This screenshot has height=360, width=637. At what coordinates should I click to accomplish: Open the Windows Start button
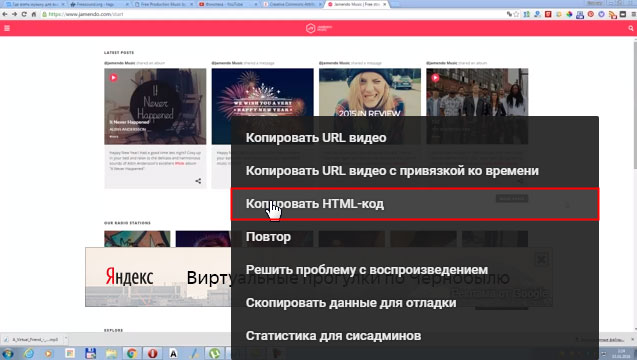8,353
